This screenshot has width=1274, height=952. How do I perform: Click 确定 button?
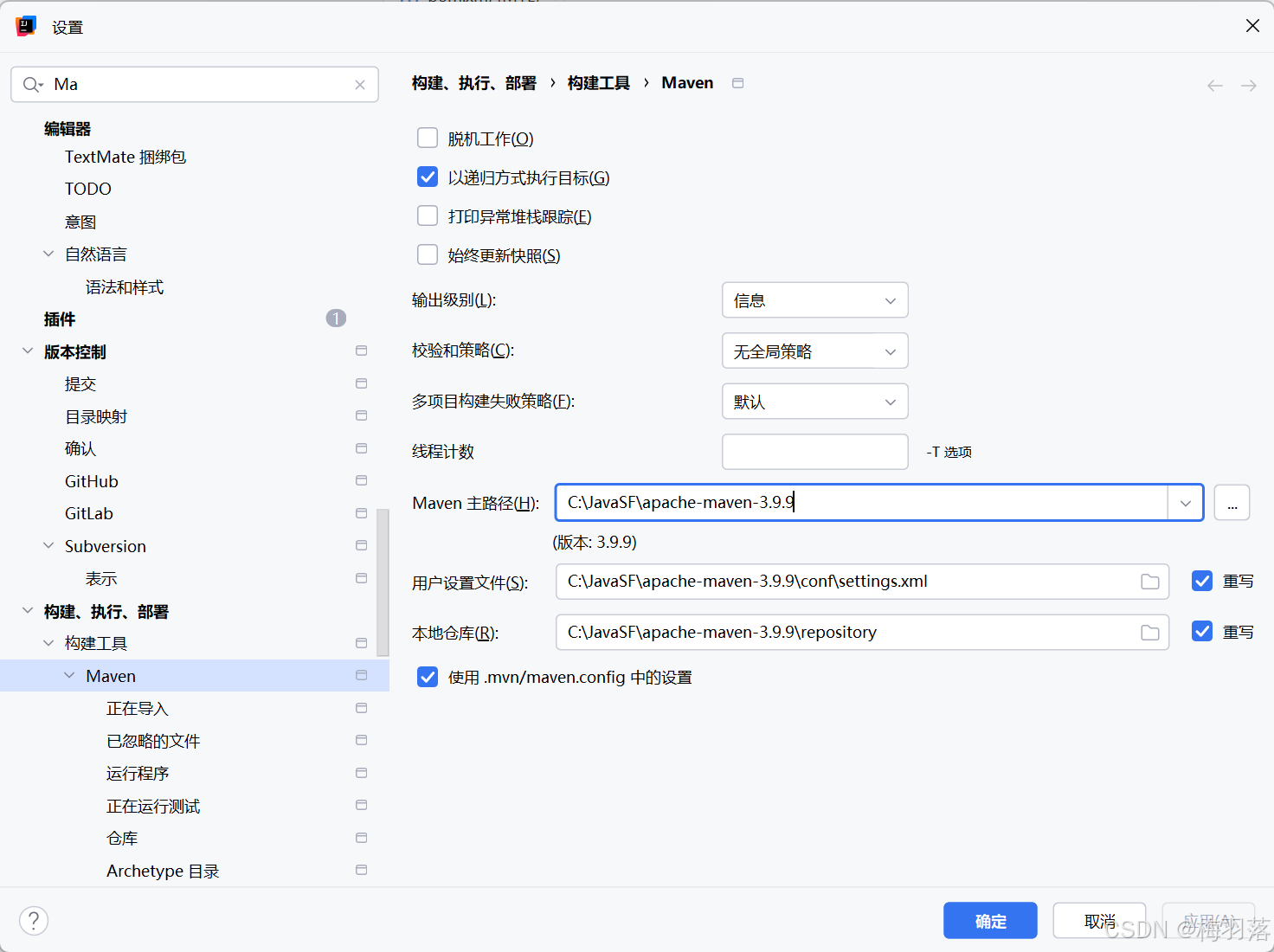coord(990,921)
